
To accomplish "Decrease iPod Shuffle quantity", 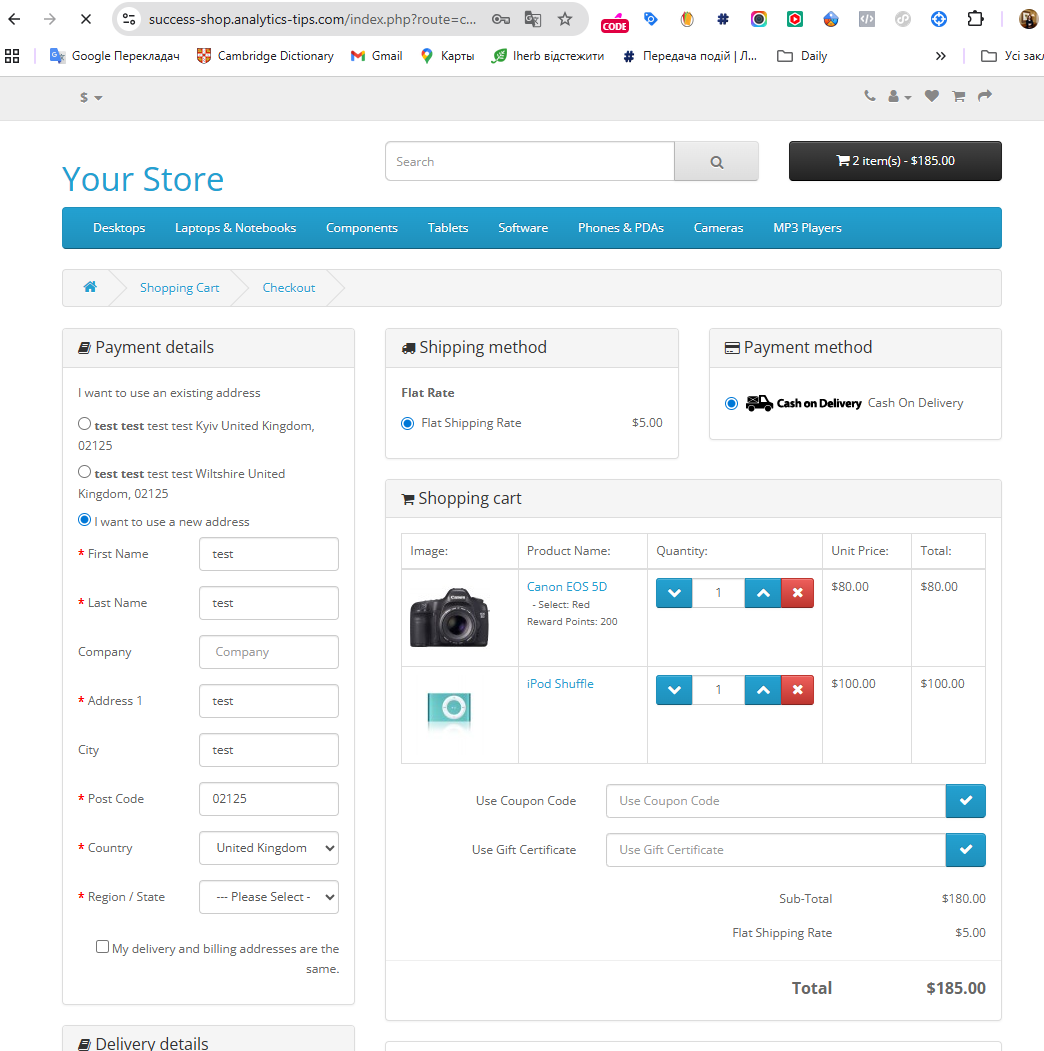I will (674, 690).
